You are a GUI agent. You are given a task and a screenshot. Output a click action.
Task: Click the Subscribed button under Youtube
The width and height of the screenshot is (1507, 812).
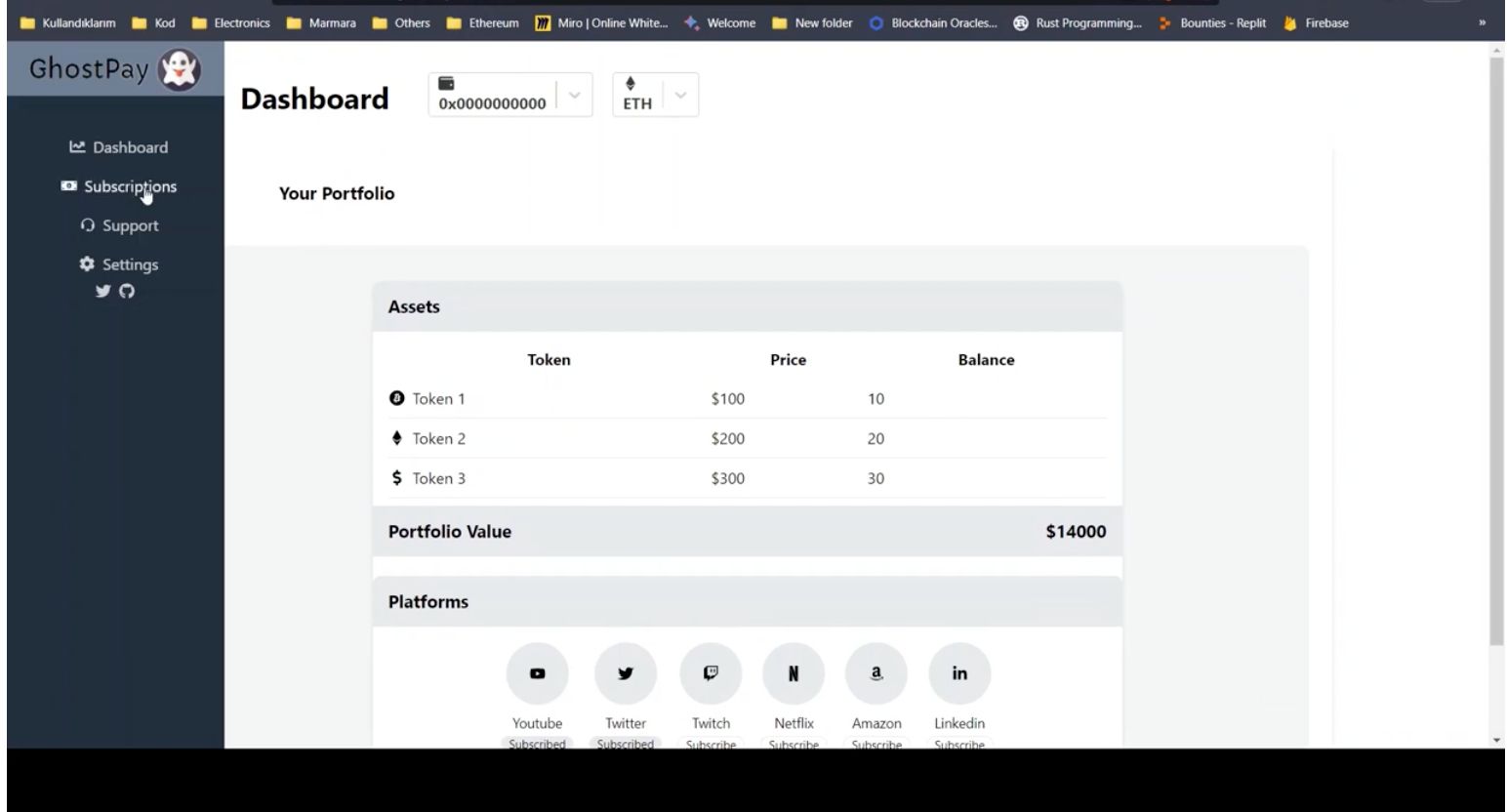click(x=537, y=744)
